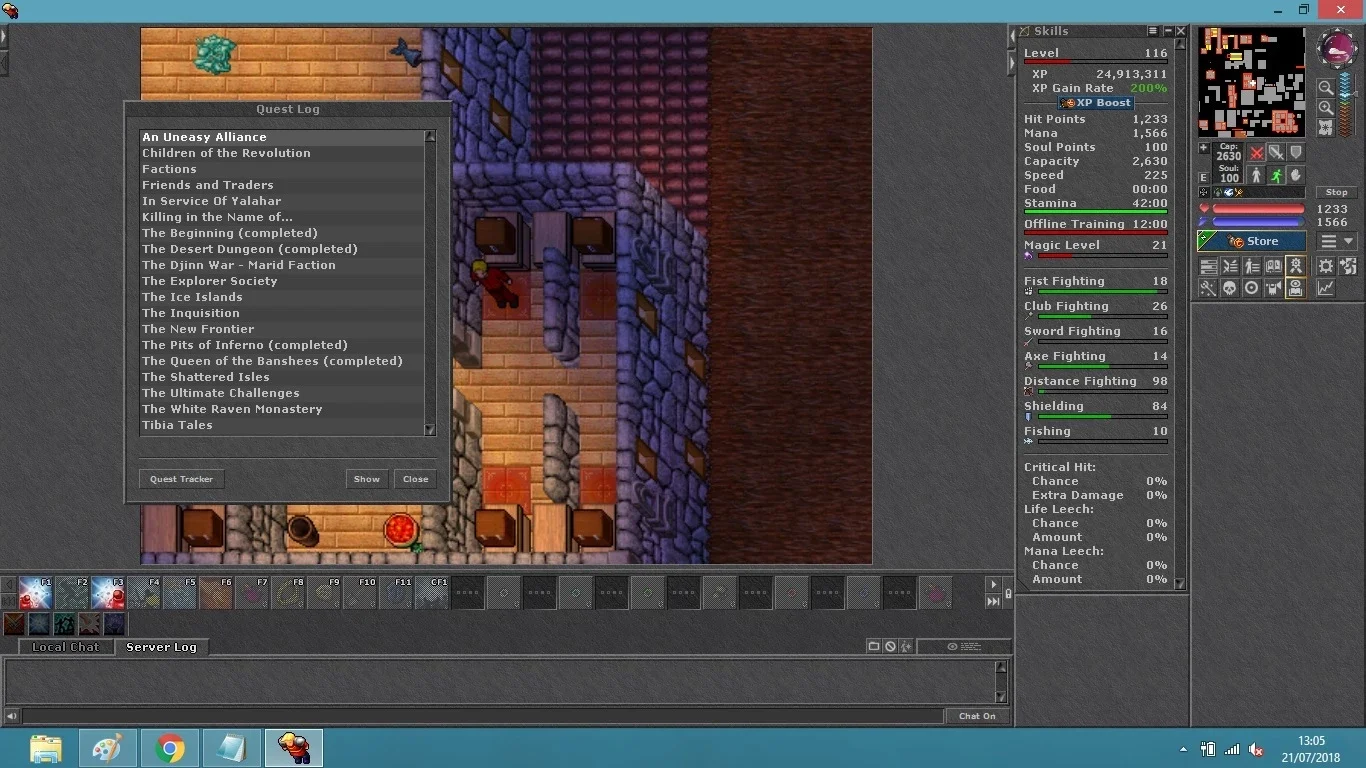Toggle the eye read-only chat switch
Image resolution: width=1366 pixels, height=768 pixels.
(964, 646)
